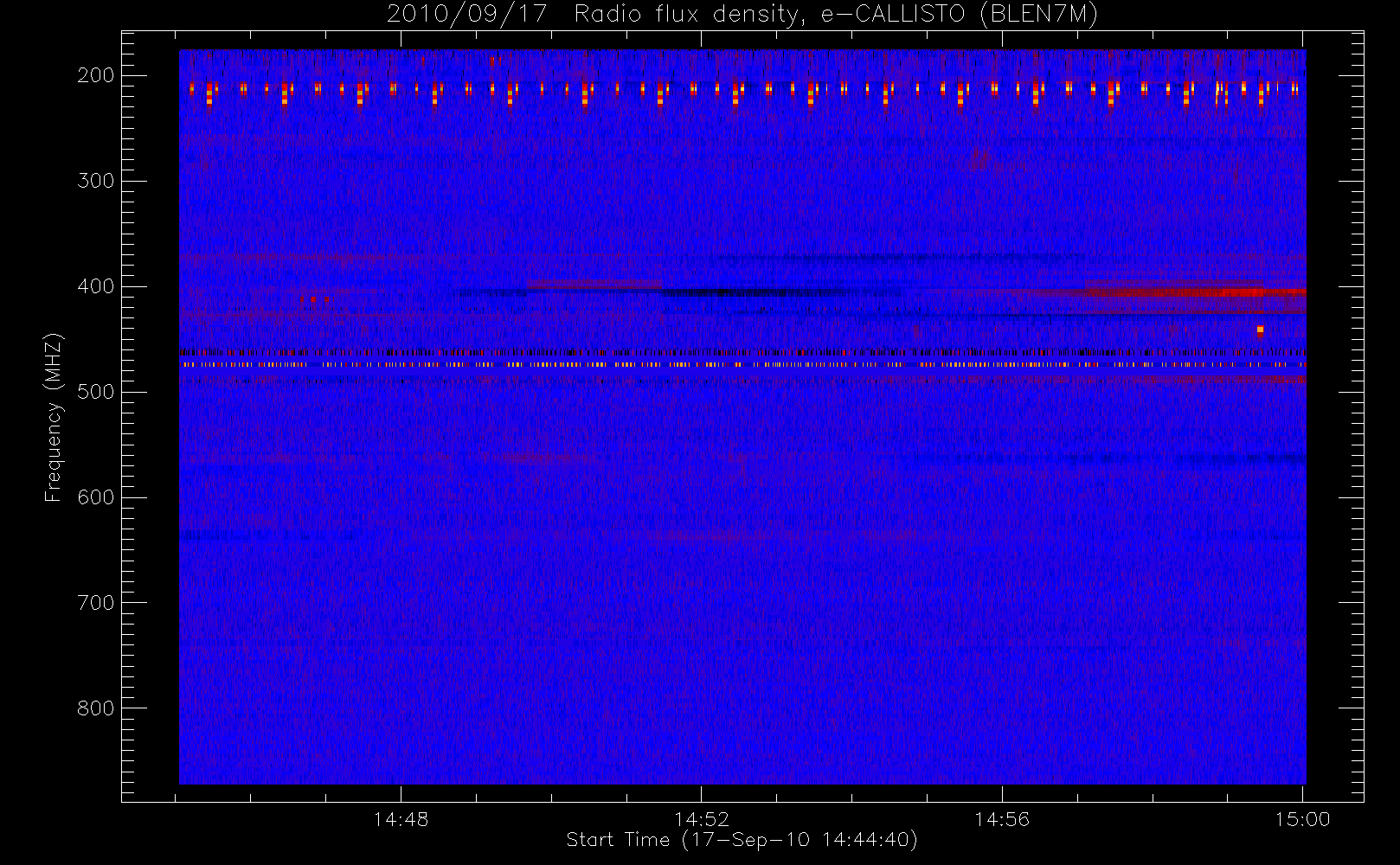This screenshot has width=1400, height=865.
Task: Click the 14:56 time tick label
Action: coord(1002,819)
